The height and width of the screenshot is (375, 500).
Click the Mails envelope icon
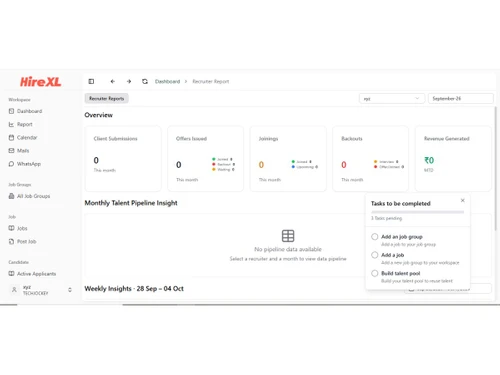[11, 151]
